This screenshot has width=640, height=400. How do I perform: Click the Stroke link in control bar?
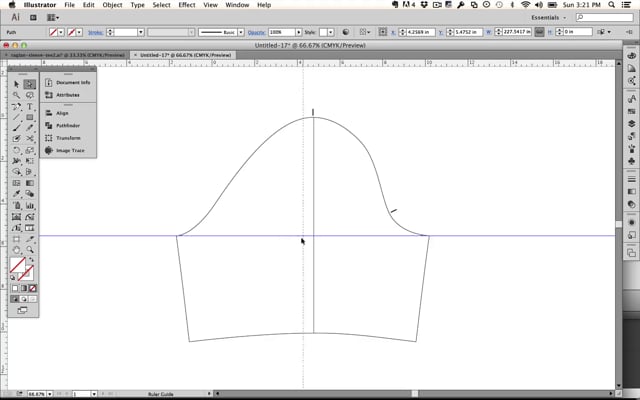96,32
